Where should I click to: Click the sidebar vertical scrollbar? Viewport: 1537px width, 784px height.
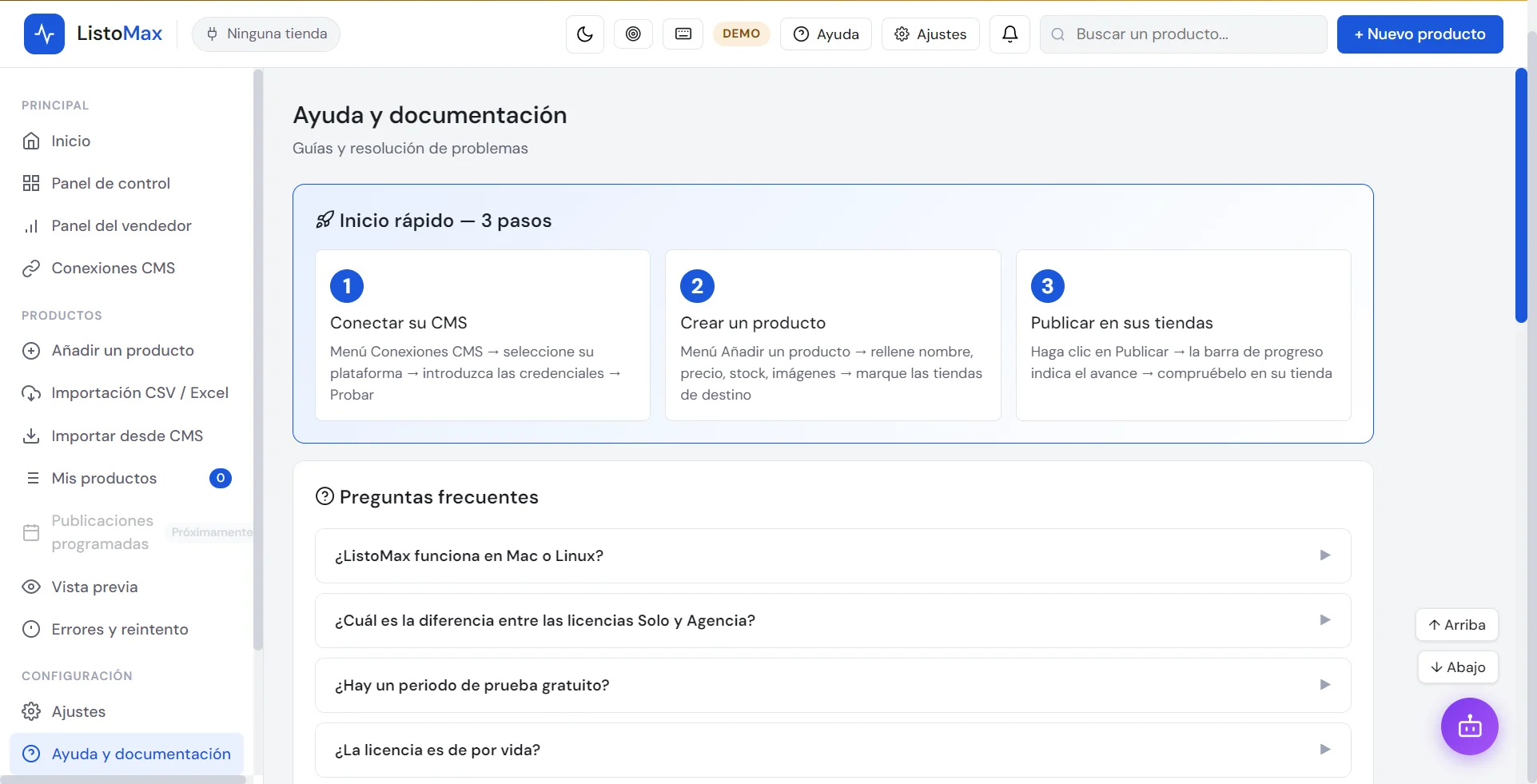point(257,360)
